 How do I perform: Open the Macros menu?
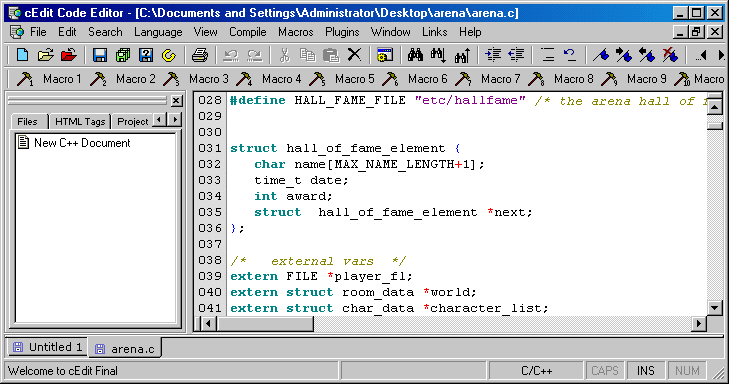(x=296, y=32)
